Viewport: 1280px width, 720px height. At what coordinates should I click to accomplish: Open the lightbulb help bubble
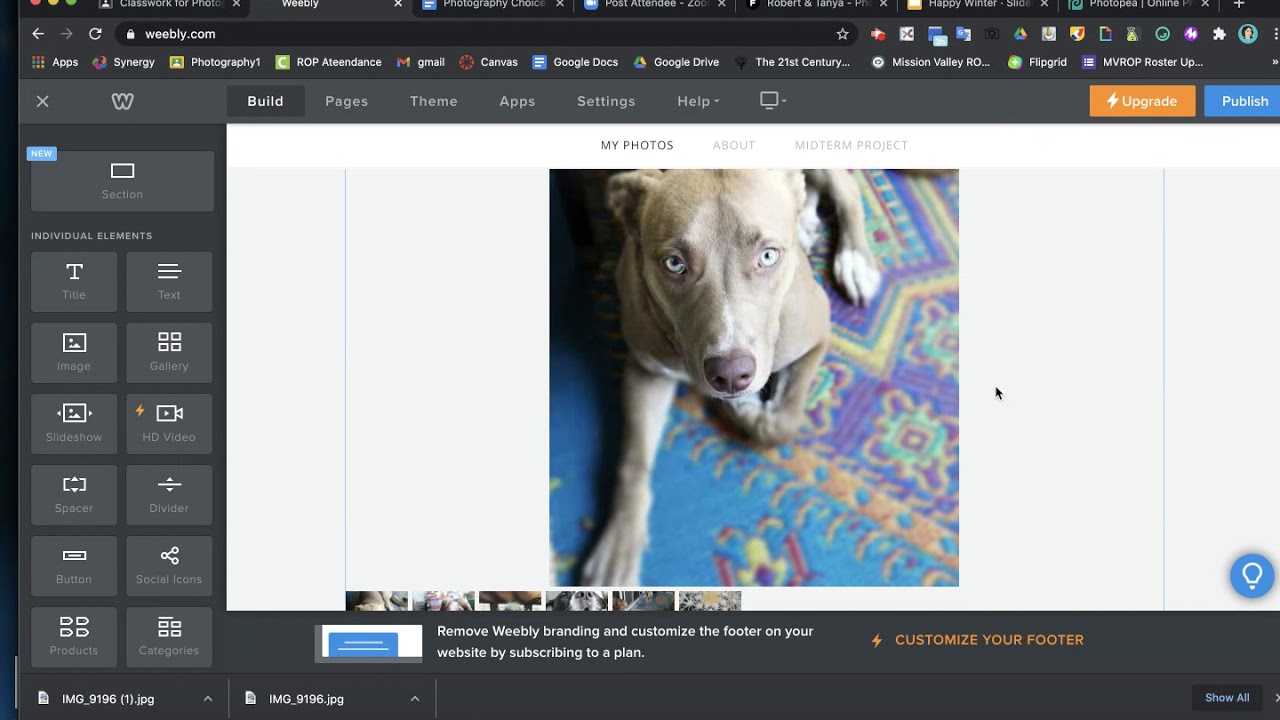pos(1252,575)
